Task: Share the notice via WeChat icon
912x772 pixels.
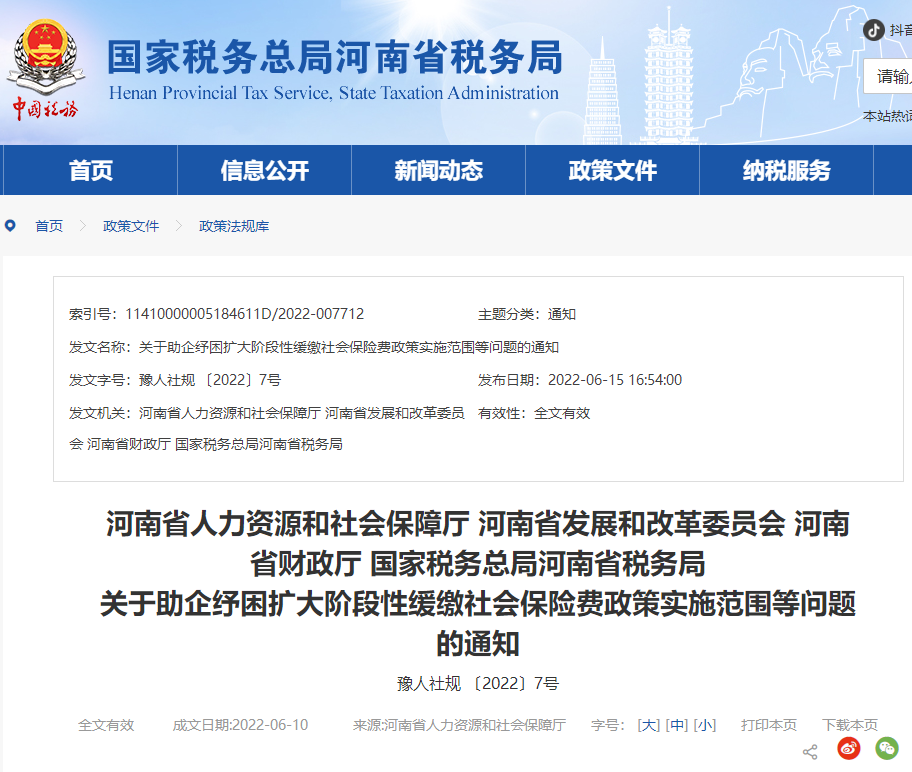Action: tap(886, 748)
